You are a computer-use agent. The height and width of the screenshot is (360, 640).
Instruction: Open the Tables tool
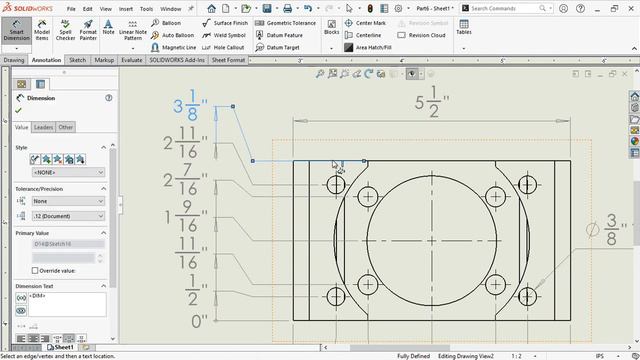coord(464,27)
